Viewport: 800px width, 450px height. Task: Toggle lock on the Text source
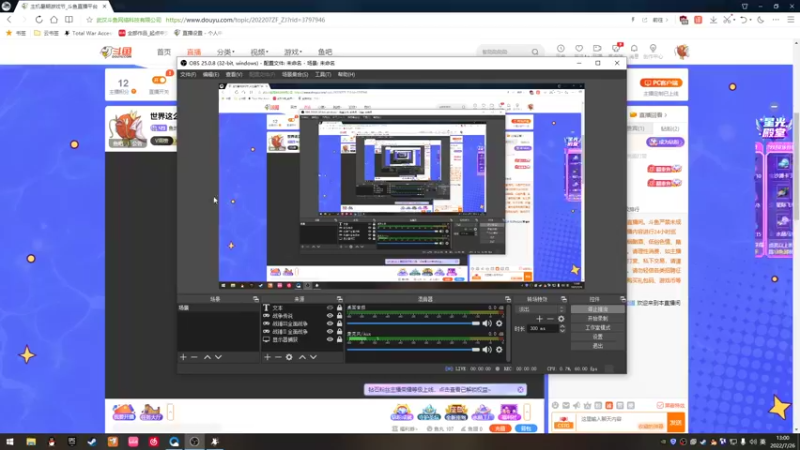pyautogui.click(x=339, y=308)
